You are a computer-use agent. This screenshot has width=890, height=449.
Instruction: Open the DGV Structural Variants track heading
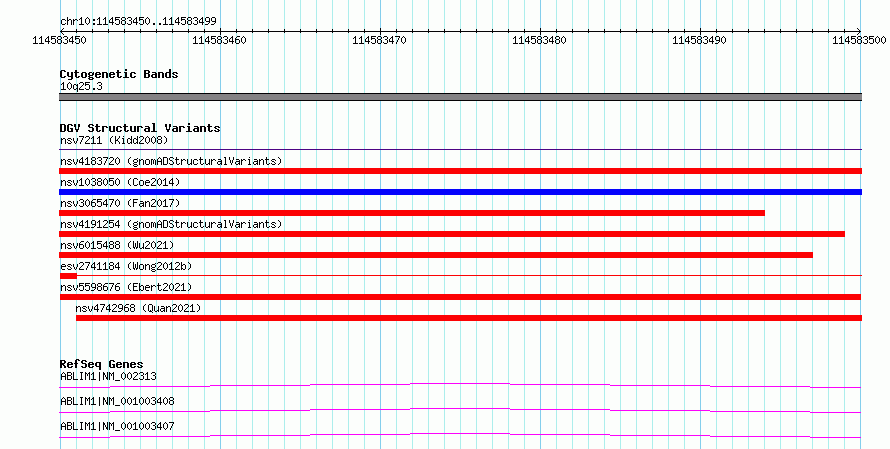(x=140, y=128)
